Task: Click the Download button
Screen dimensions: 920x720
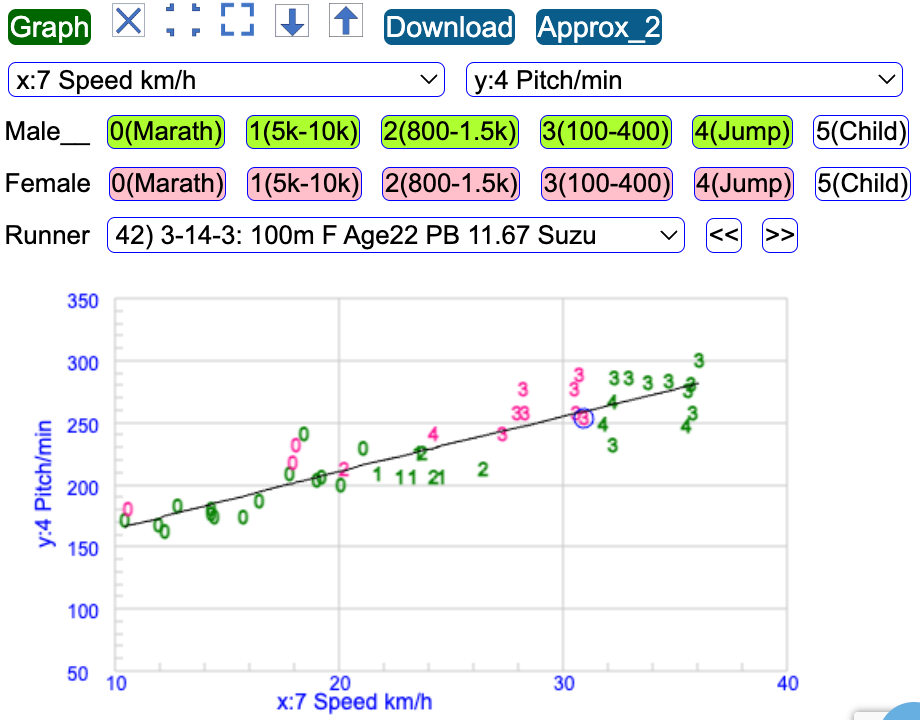Action: (x=449, y=27)
